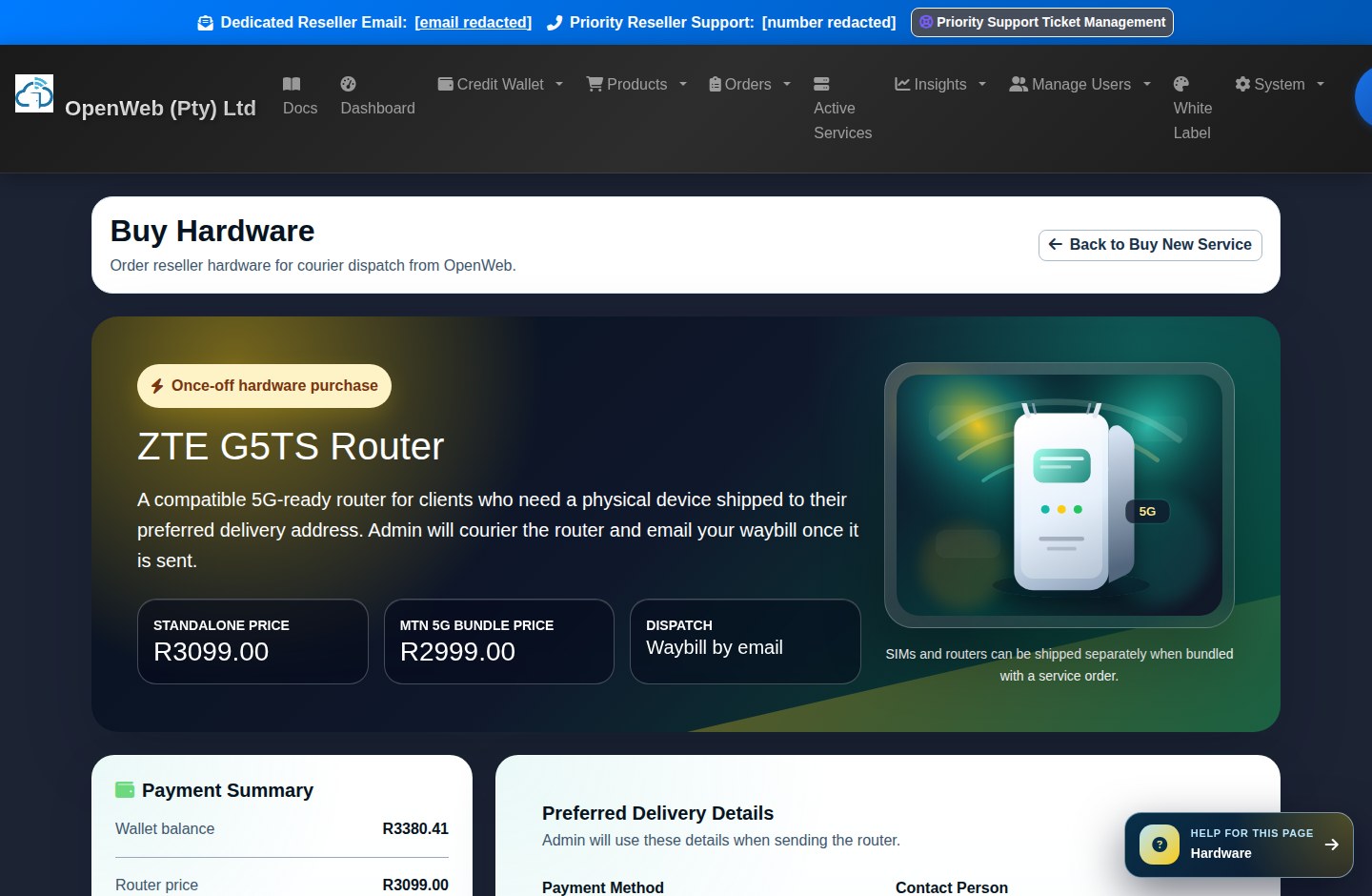The image size is (1372, 896).
Task: Click the Buy Hardware page heading
Action: [212, 231]
